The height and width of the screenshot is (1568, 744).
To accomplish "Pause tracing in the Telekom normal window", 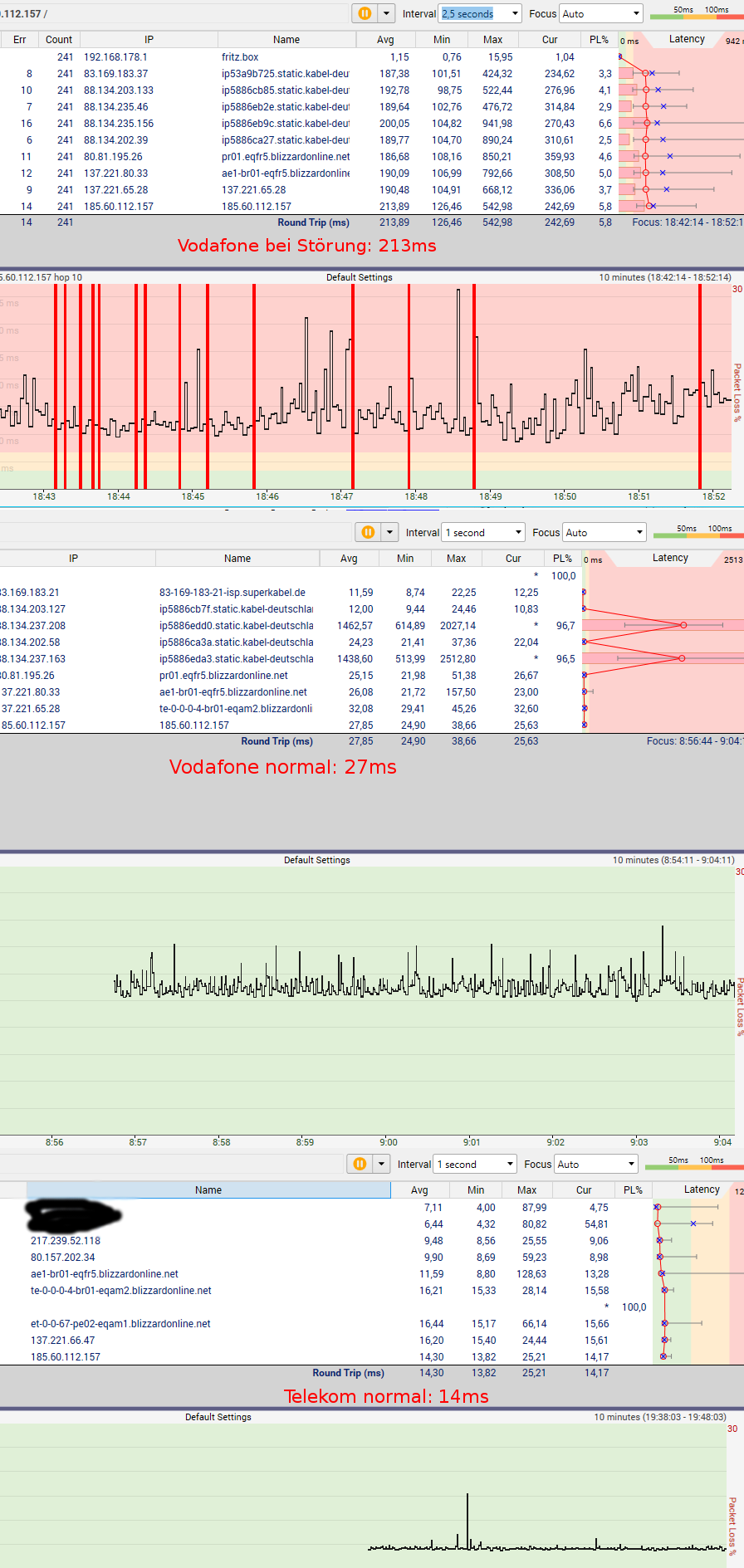I will pos(360,1164).
